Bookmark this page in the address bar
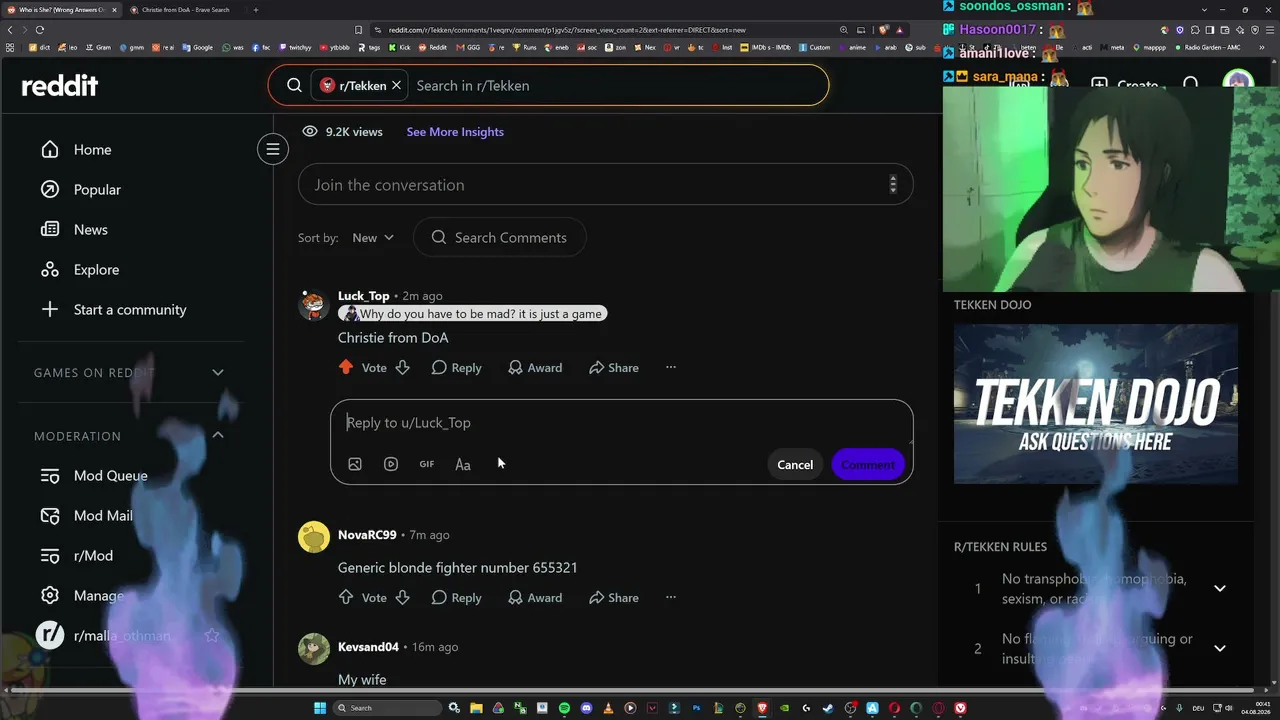This screenshot has height=720, width=1280. (x=357, y=30)
